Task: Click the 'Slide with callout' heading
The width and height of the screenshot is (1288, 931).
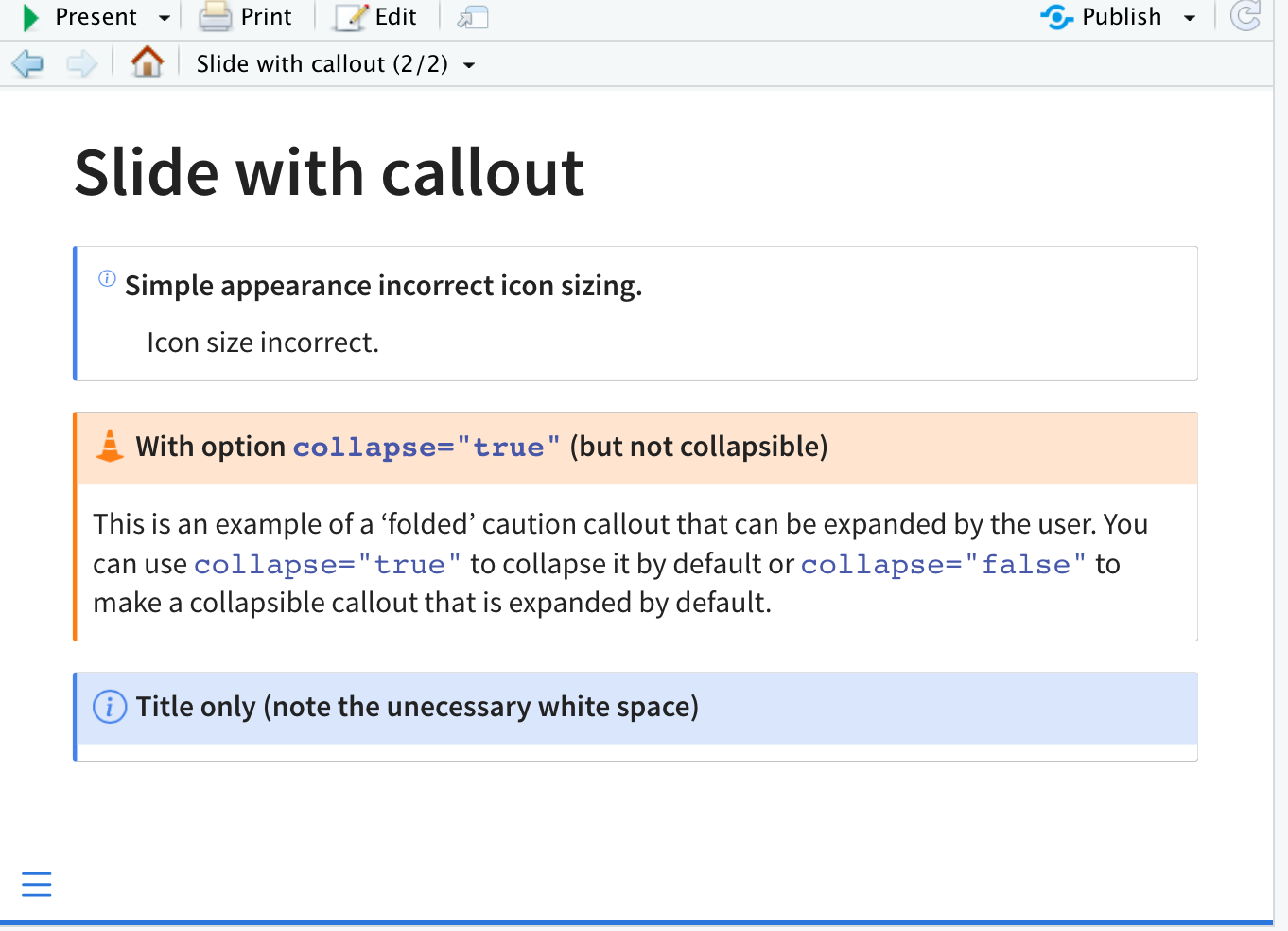Action: 329,173
